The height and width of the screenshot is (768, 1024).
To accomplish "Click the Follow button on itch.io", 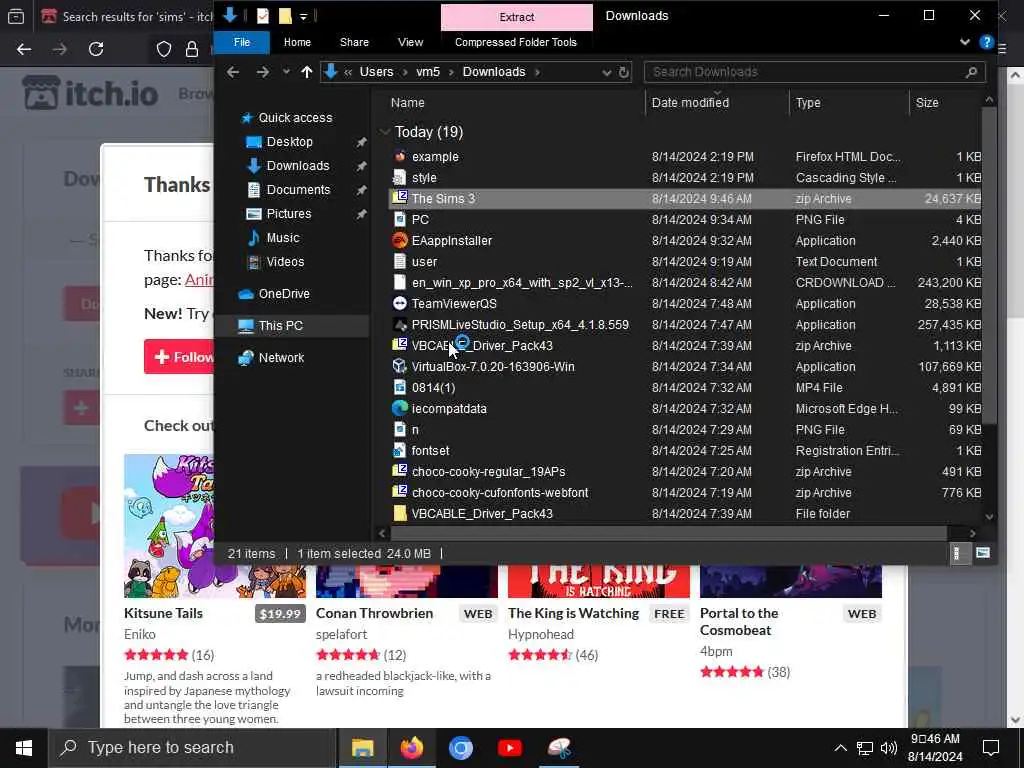I will (x=180, y=357).
